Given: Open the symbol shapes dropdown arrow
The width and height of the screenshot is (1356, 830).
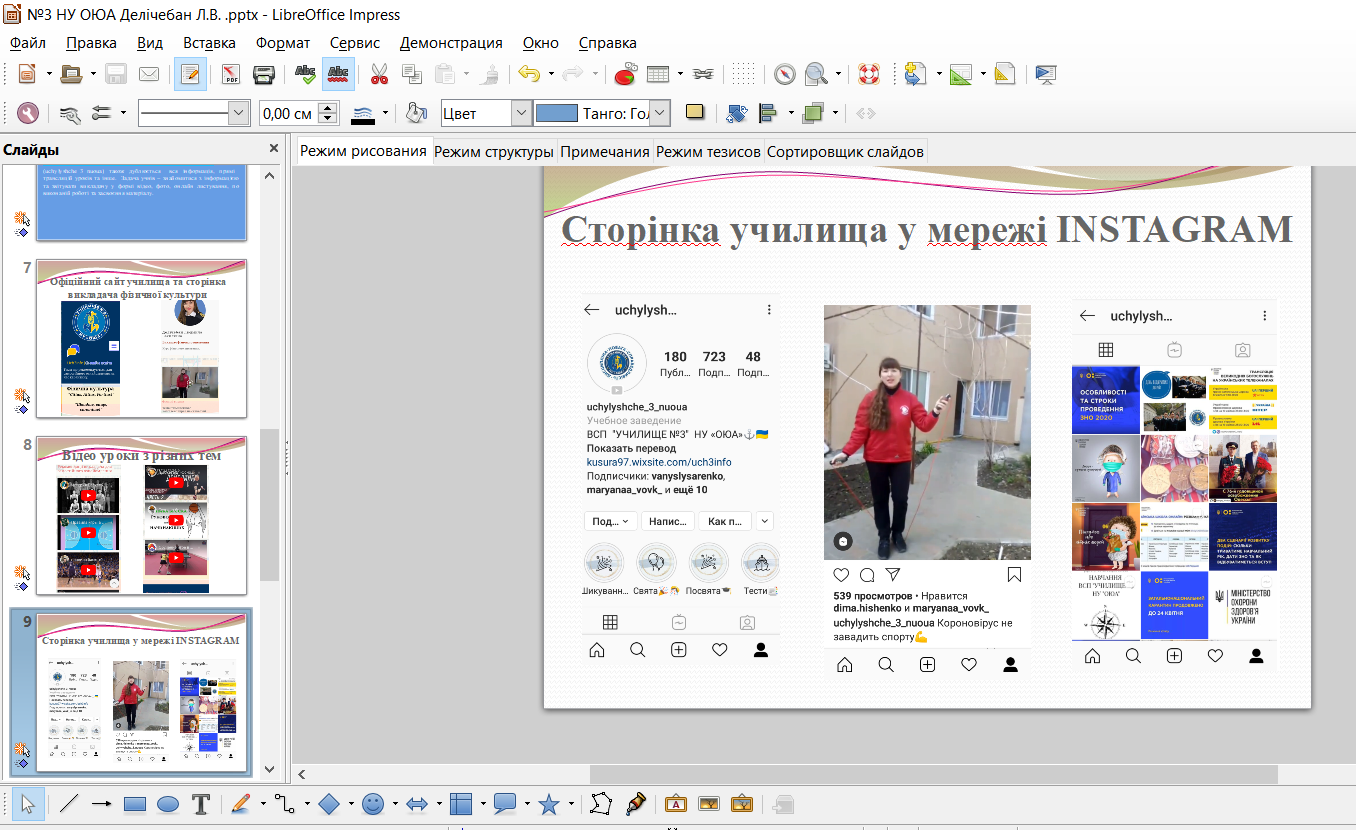Looking at the screenshot, I should [x=396, y=804].
